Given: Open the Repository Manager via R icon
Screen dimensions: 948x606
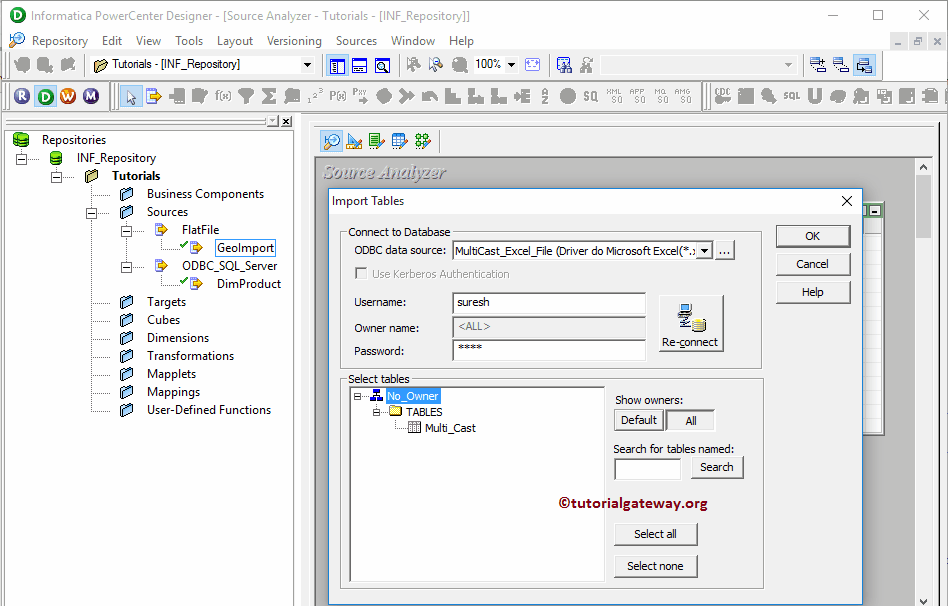Looking at the screenshot, I should pyautogui.click(x=22, y=95).
